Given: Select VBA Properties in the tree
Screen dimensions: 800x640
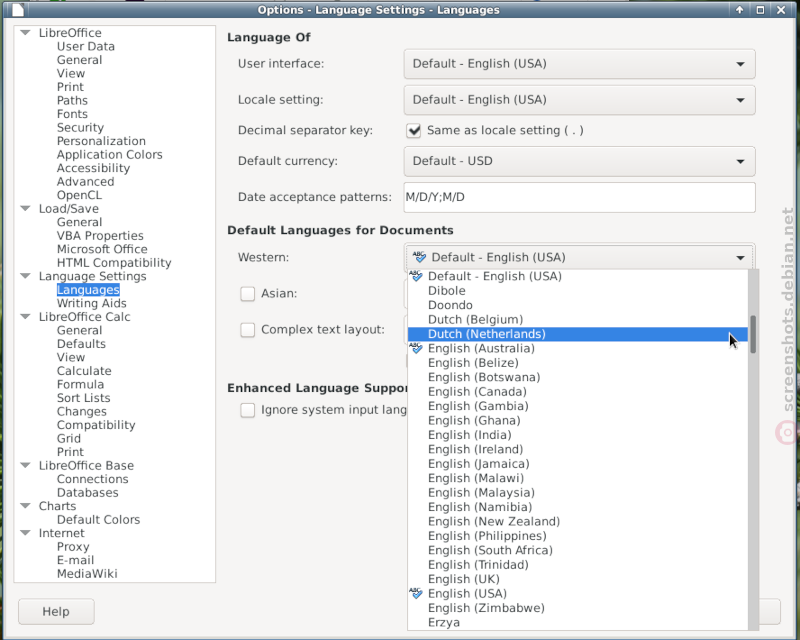Looking at the screenshot, I should (x=100, y=236).
